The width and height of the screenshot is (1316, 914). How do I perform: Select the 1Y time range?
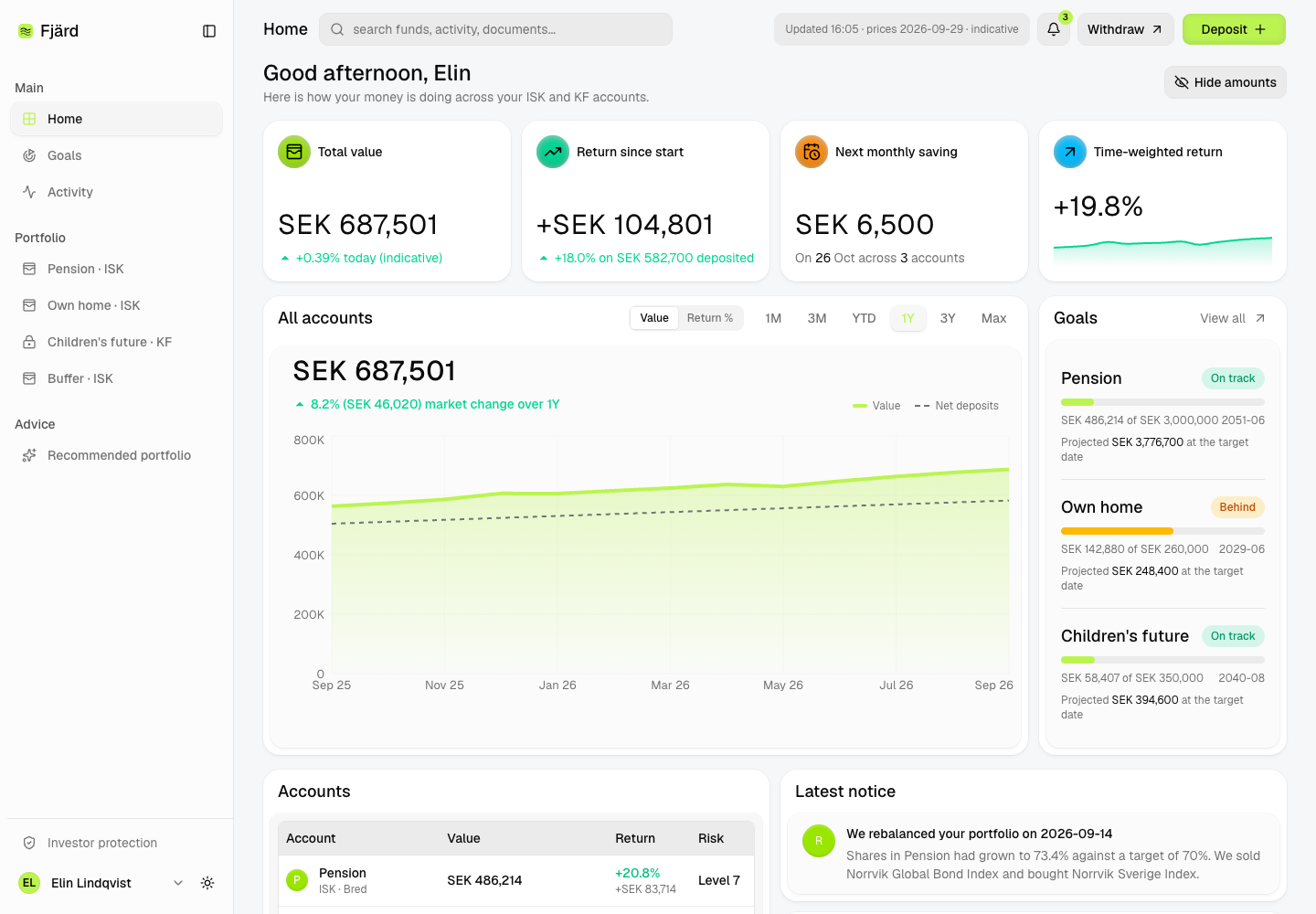907,318
